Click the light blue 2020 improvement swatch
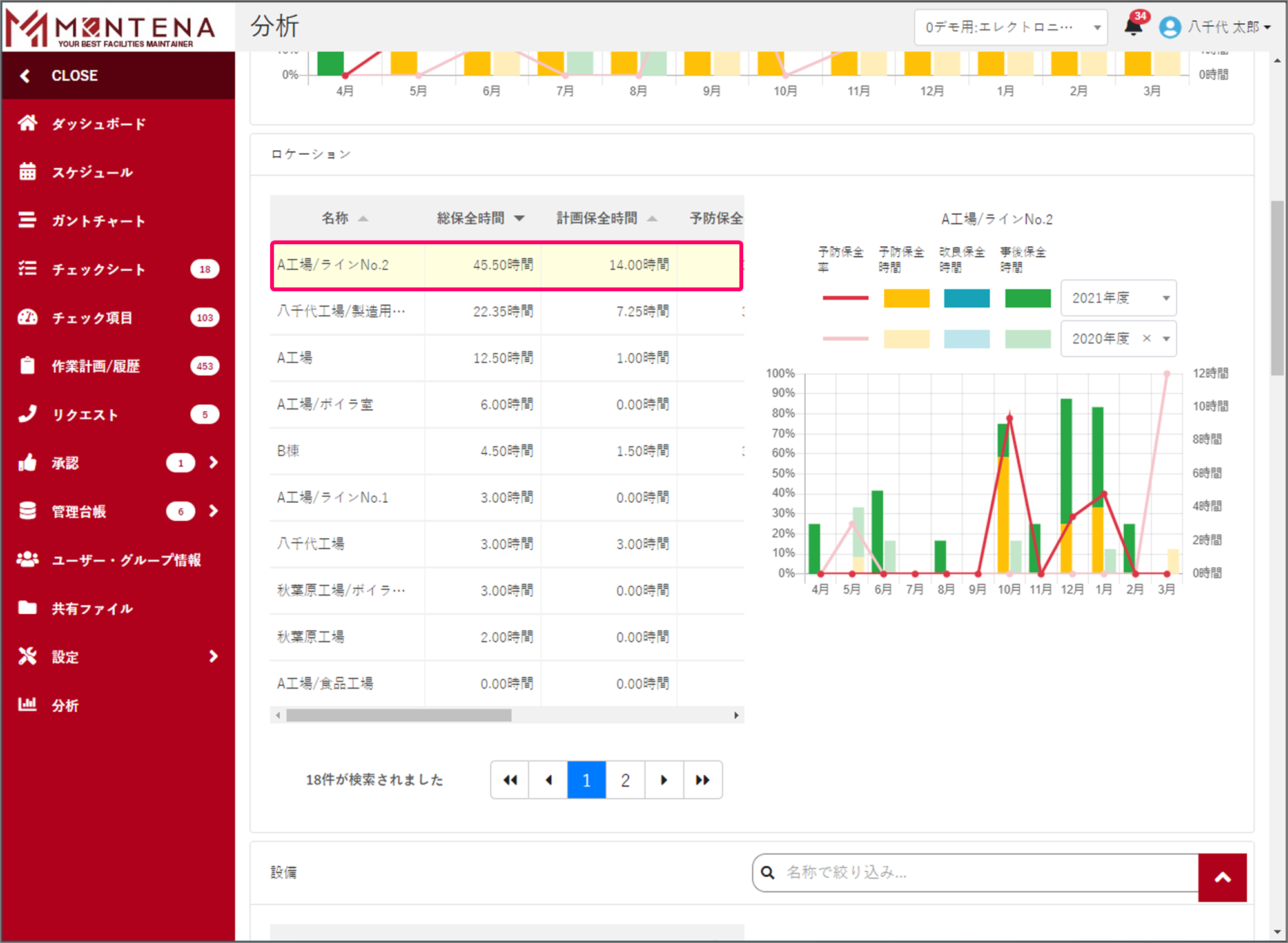 [x=966, y=339]
